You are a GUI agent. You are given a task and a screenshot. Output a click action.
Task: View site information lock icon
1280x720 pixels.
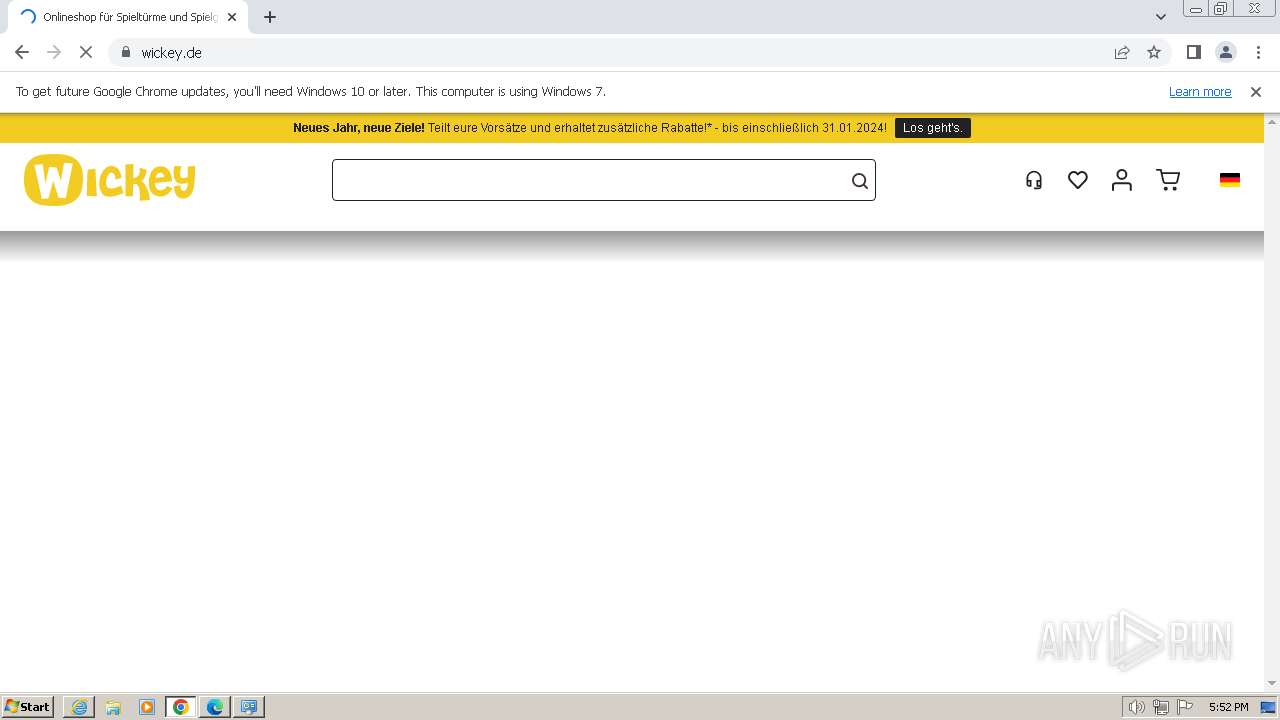tap(125, 52)
